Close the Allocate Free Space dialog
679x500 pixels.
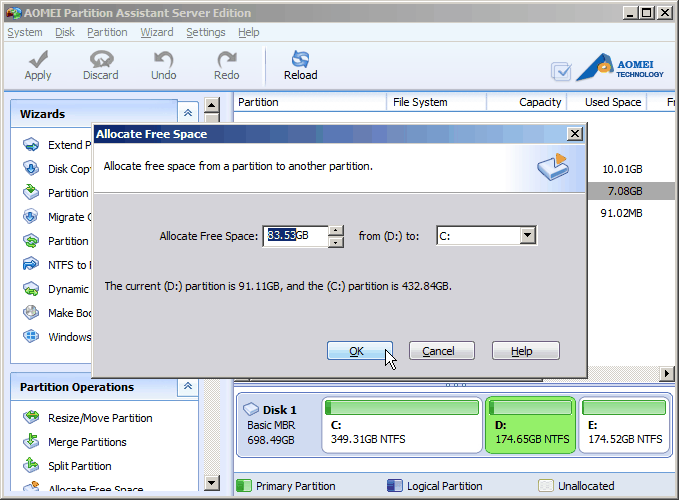(x=575, y=134)
